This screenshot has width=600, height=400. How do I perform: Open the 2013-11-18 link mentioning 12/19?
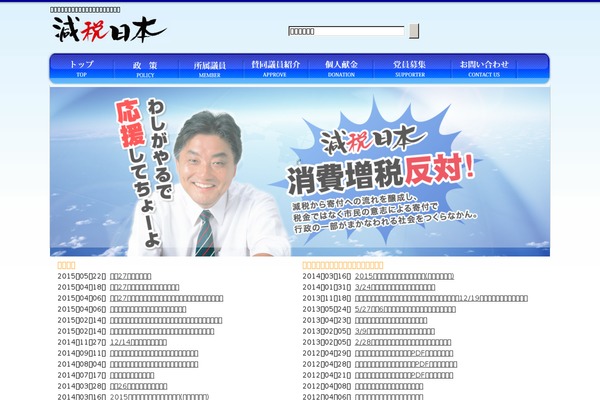tap(441, 298)
